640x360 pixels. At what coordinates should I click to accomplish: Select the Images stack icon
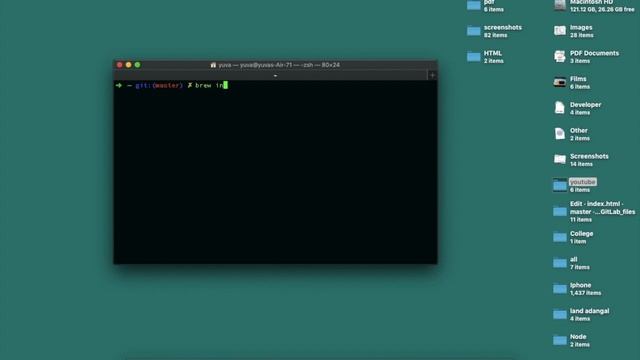tap(560, 31)
